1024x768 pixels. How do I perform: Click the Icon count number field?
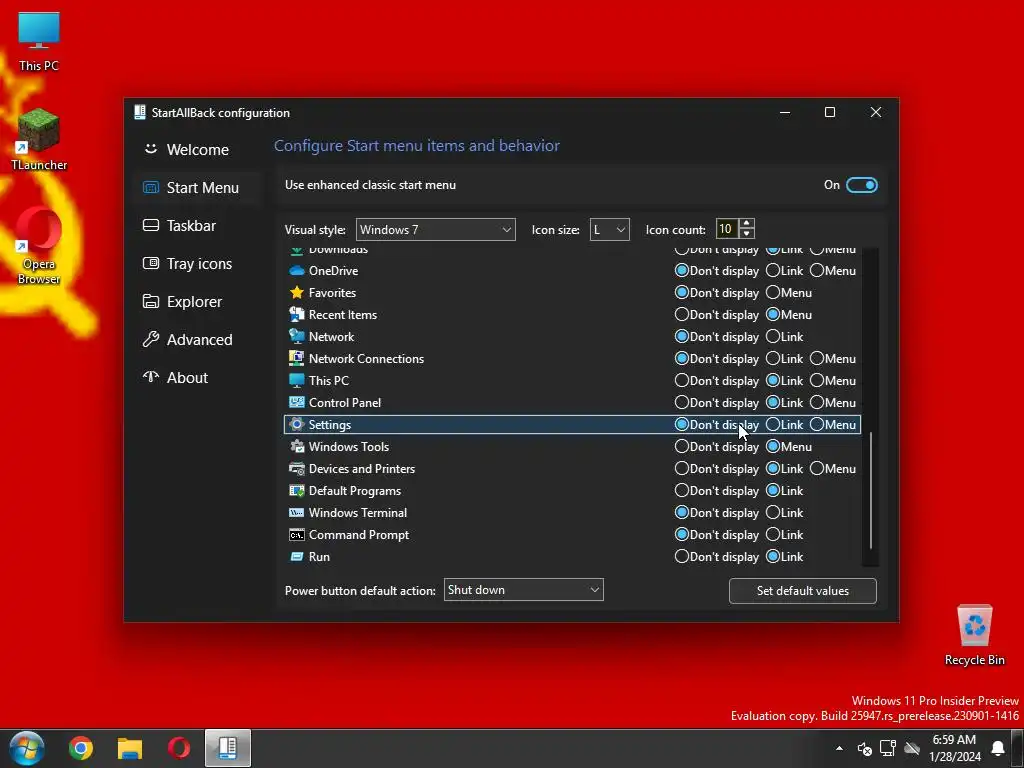point(727,229)
